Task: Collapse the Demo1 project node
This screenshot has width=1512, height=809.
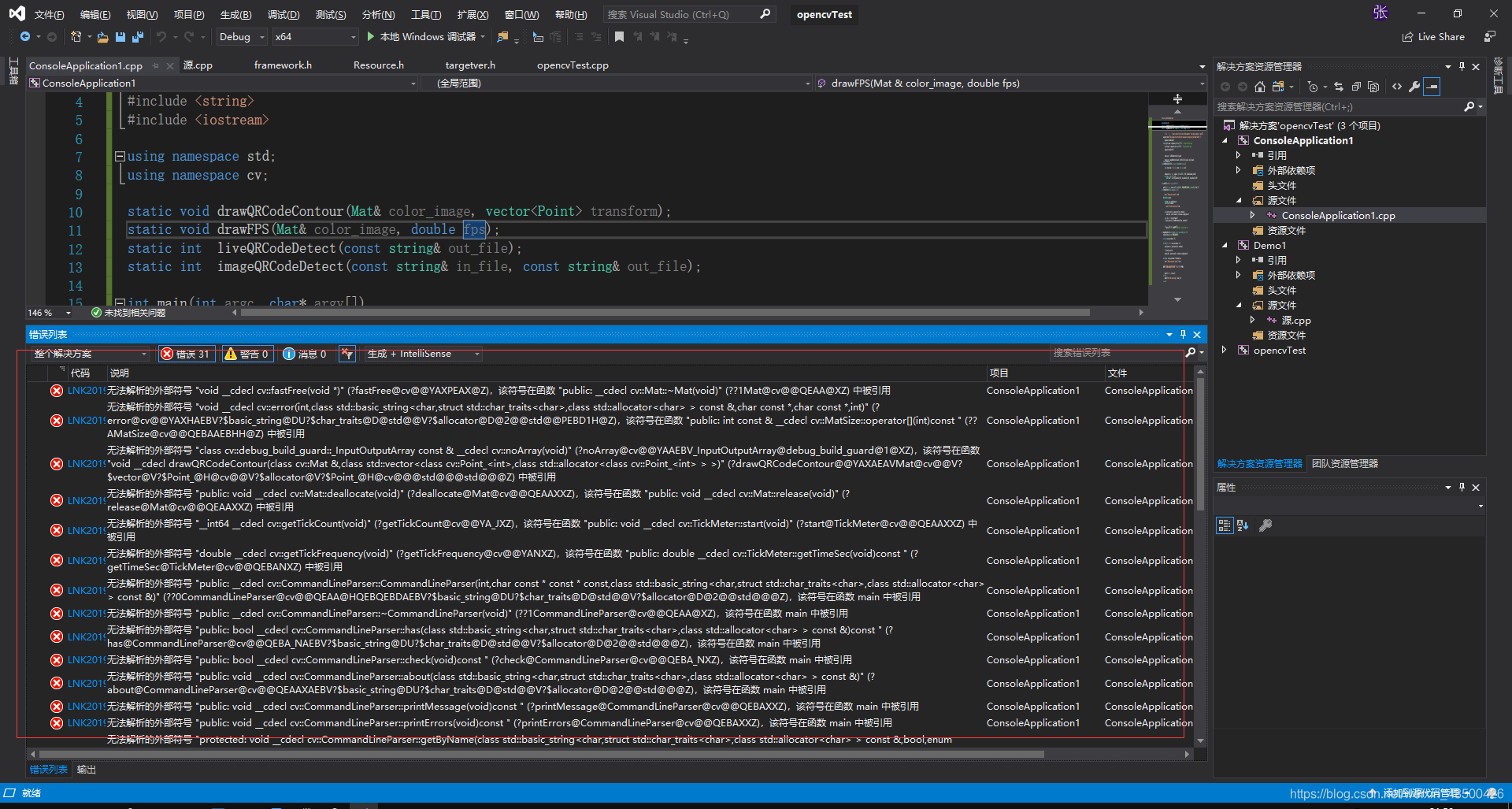Action: click(x=1225, y=245)
